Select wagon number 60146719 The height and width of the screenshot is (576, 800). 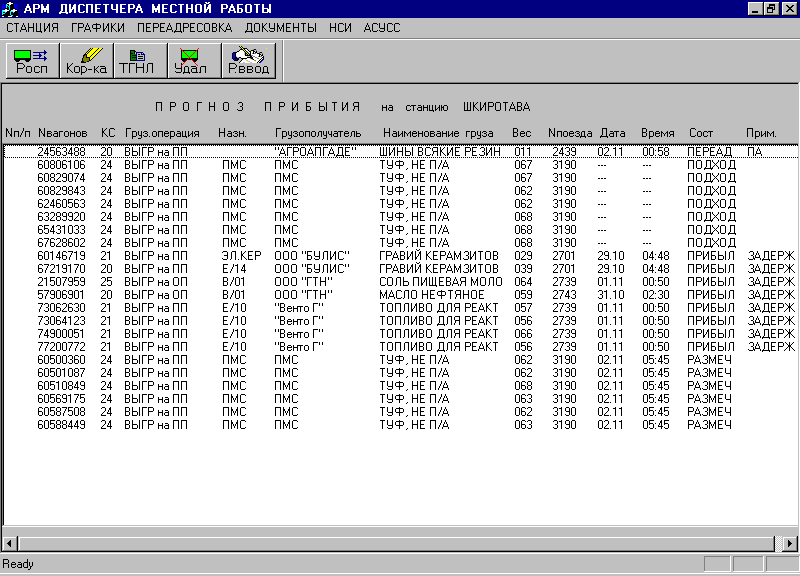tap(61, 256)
